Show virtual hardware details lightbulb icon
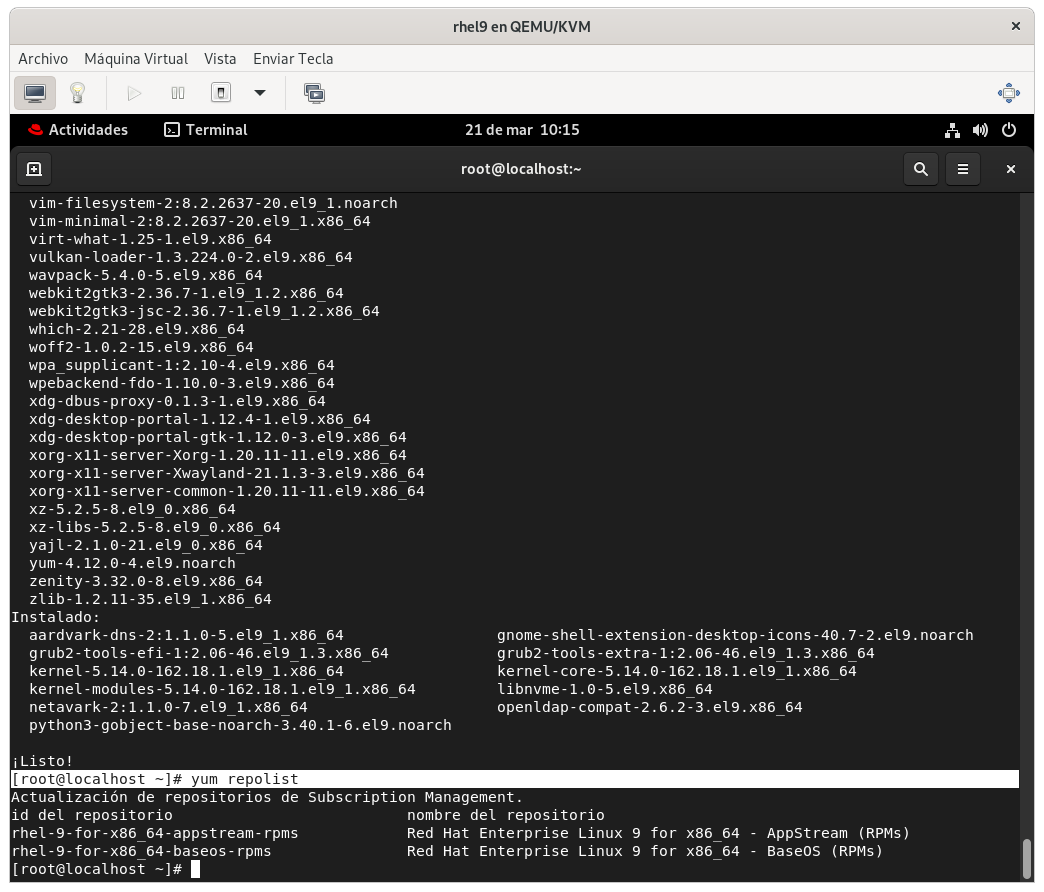This screenshot has width=1044, height=892. click(x=77, y=93)
